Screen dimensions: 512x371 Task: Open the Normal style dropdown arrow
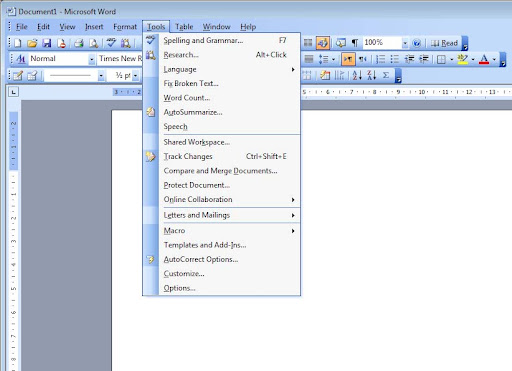91,59
